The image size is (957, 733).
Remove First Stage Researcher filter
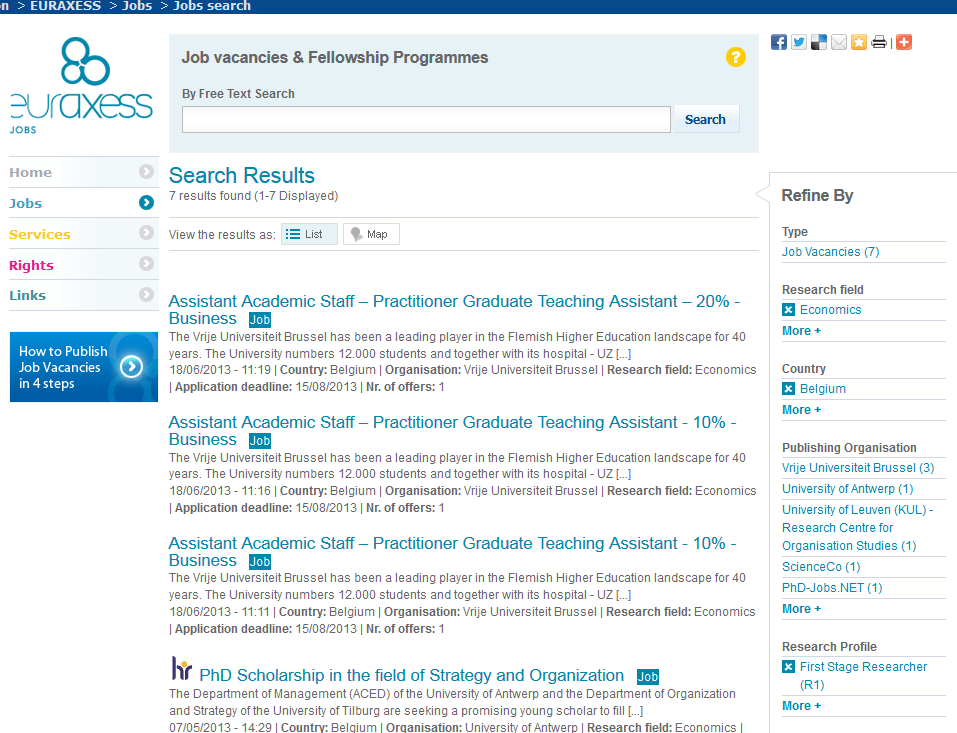(789, 666)
